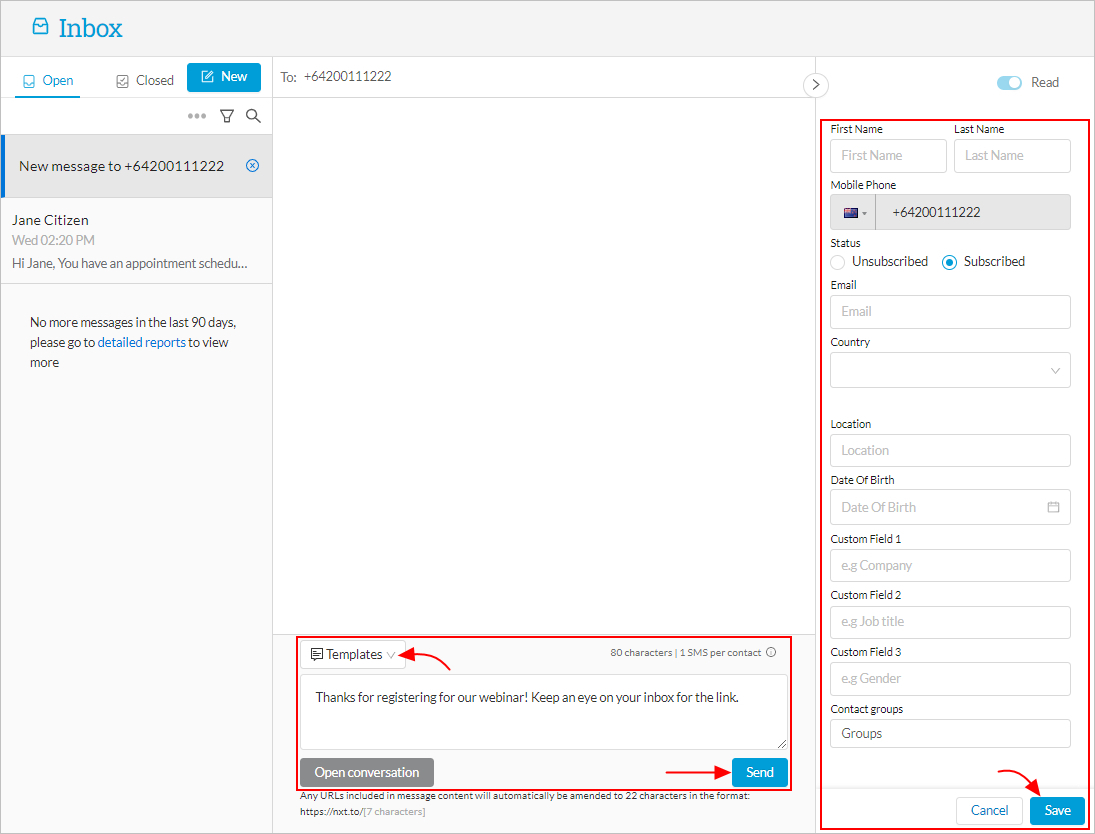Dismiss the new message to +64200111222 draft
Image resolution: width=1095 pixels, height=834 pixels.
click(253, 166)
